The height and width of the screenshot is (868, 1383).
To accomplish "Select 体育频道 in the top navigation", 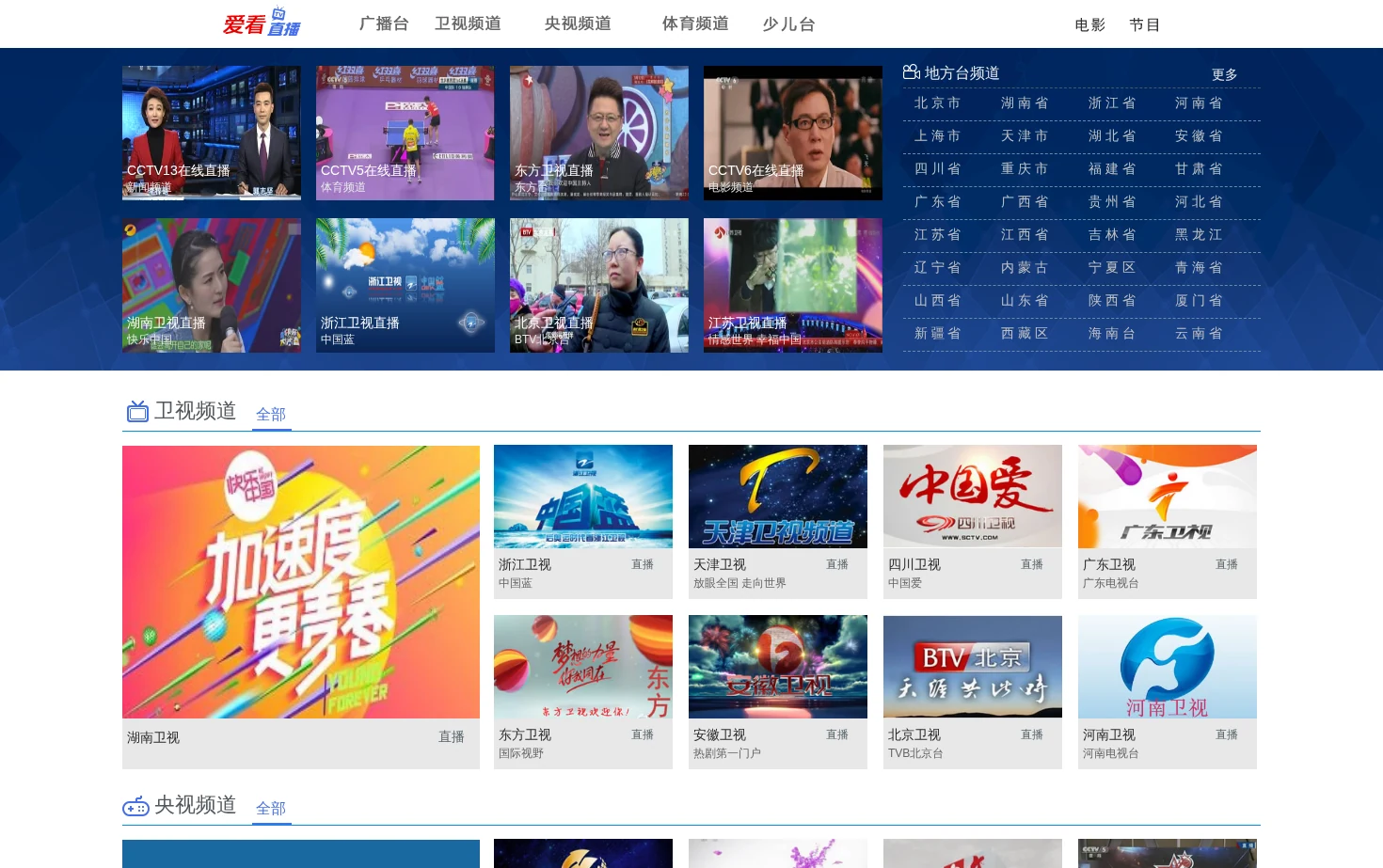I will [695, 24].
